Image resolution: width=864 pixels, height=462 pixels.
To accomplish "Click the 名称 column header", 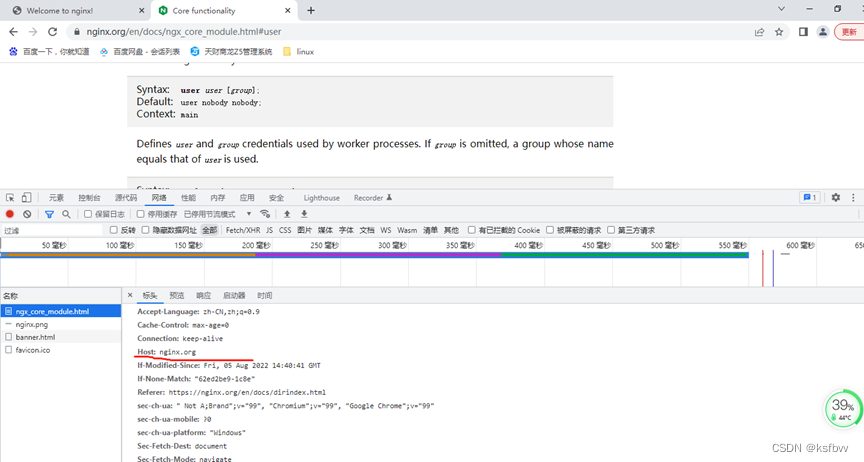I will [x=61, y=296].
